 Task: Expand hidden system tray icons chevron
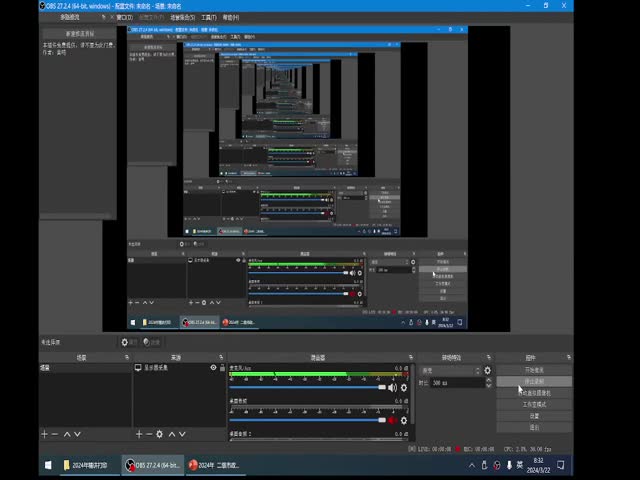click(x=472, y=465)
